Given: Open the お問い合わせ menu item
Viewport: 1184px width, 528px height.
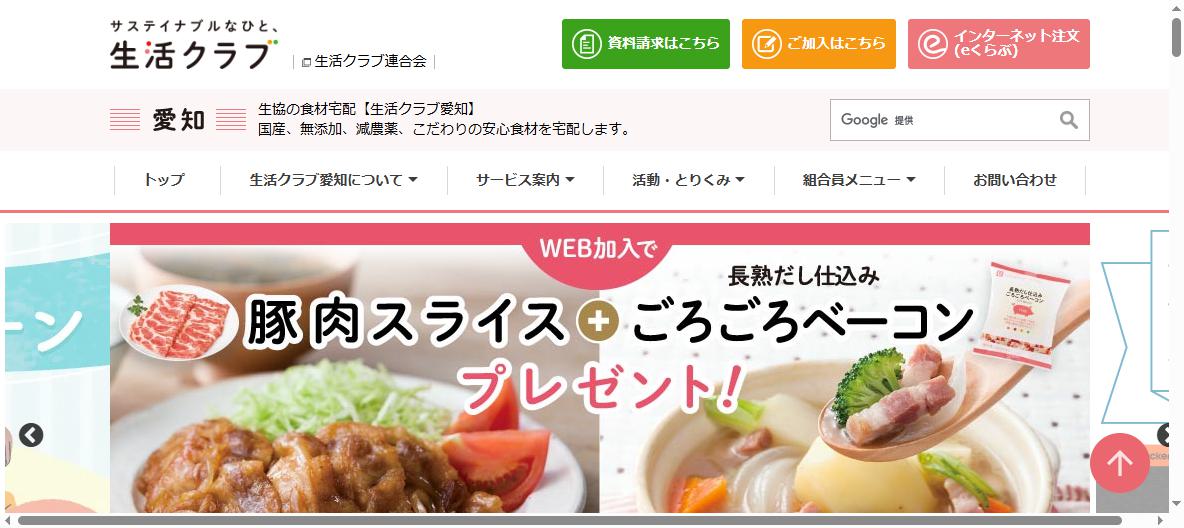Looking at the screenshot, I should tap(1015, 181).
